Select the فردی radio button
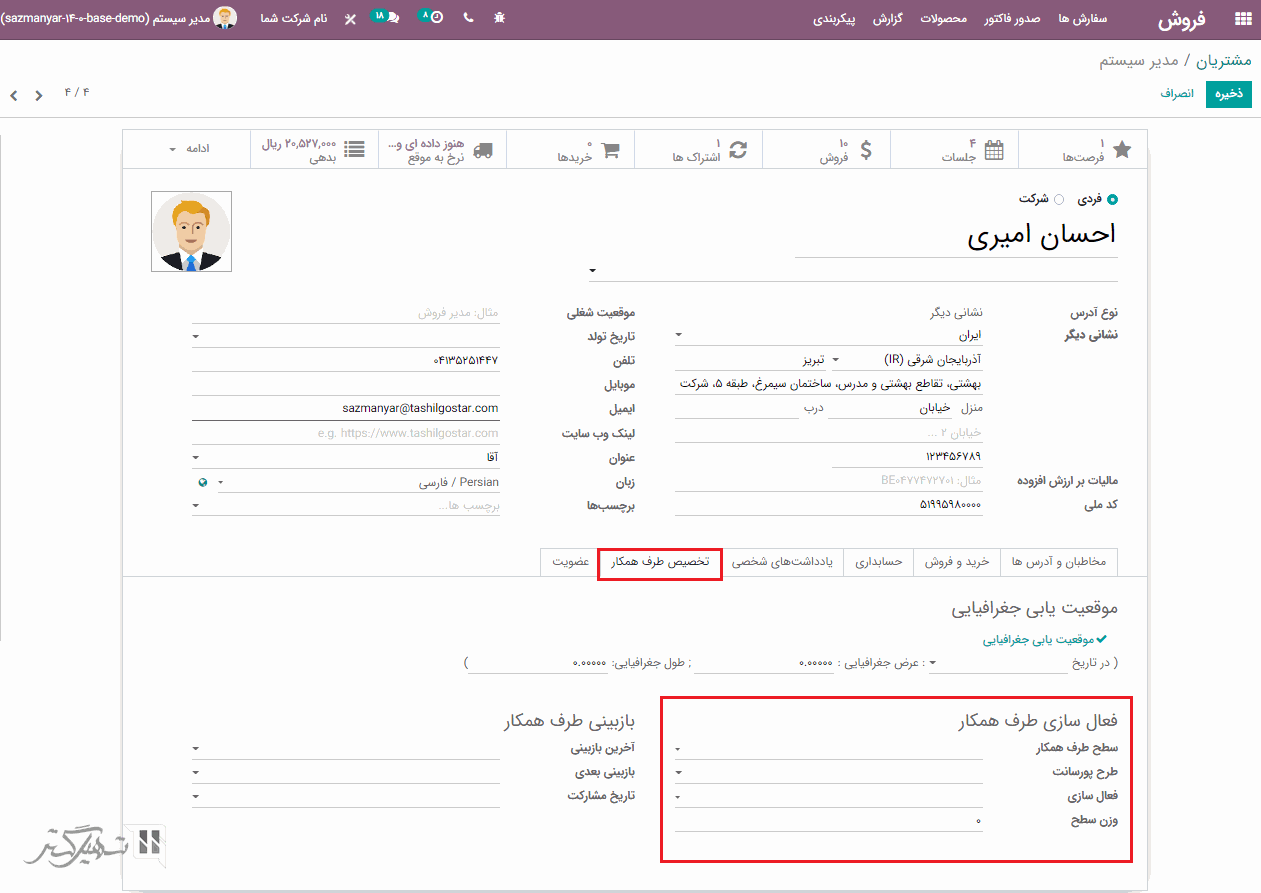 point(1113,200)
